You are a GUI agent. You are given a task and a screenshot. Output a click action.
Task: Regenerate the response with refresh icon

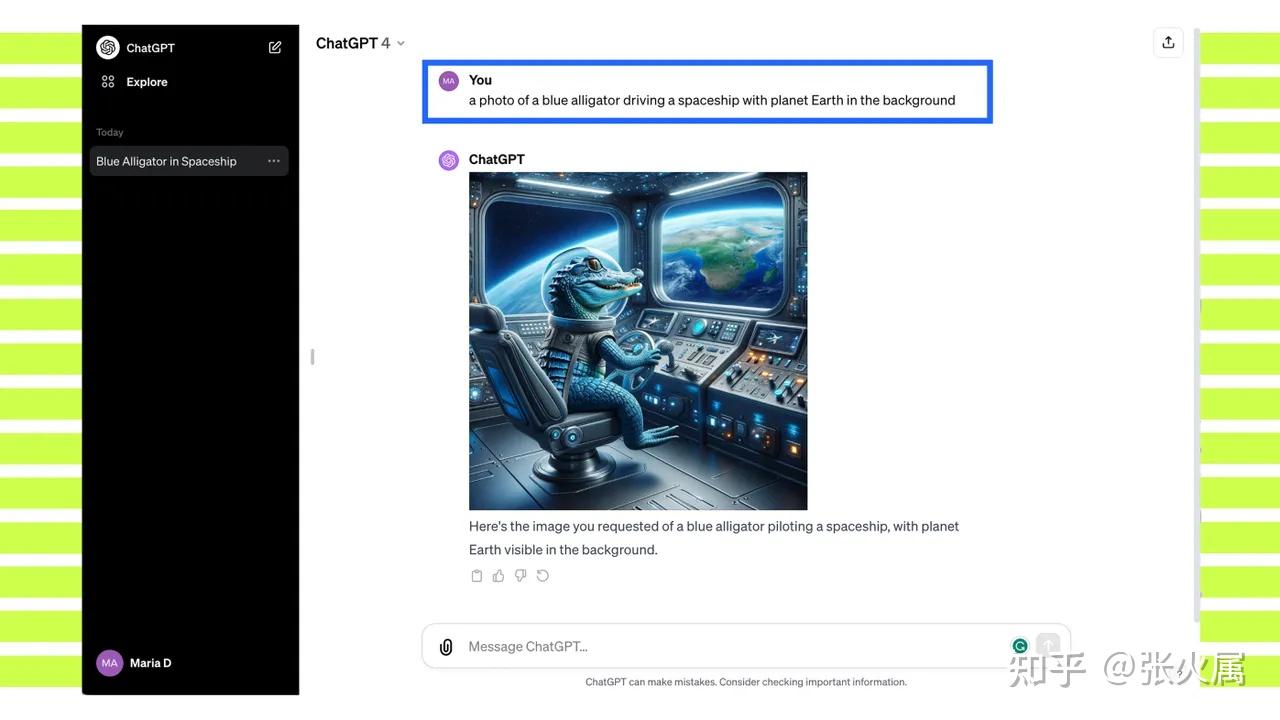(x=543, y=576)
